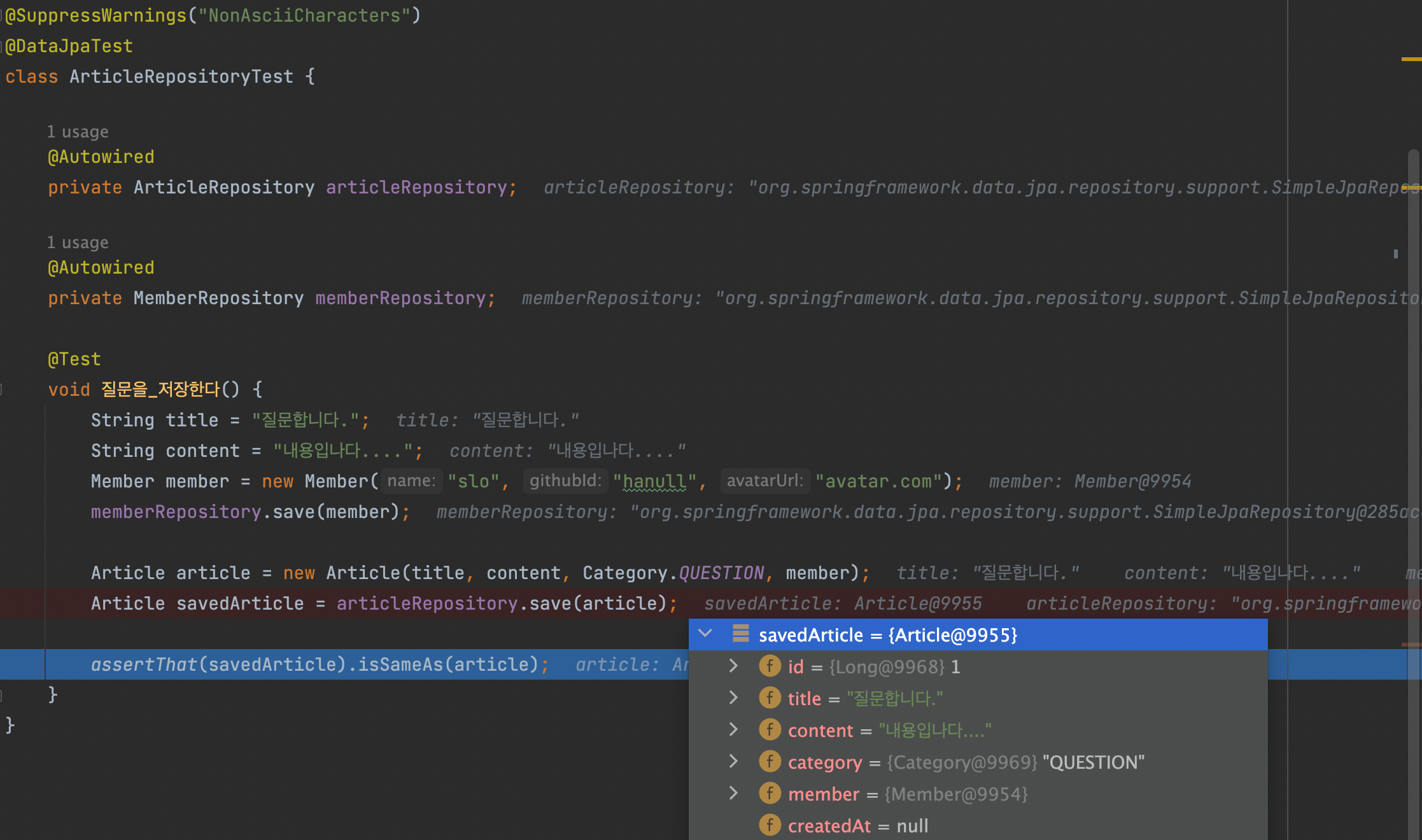This screenshot has width=1422, height=840.
Task: Click the object icon beside savedArticle
Action: [x=740, y=634]
